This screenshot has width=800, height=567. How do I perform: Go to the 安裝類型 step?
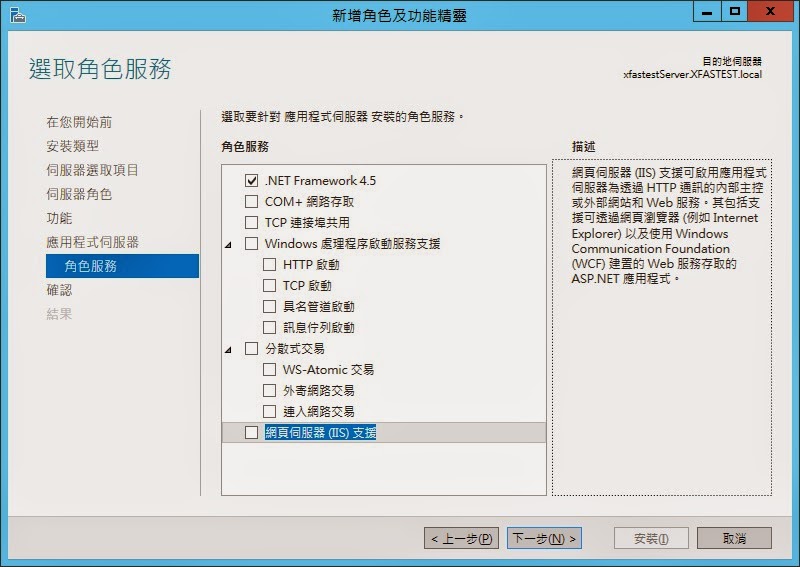(x=72, y=146)
